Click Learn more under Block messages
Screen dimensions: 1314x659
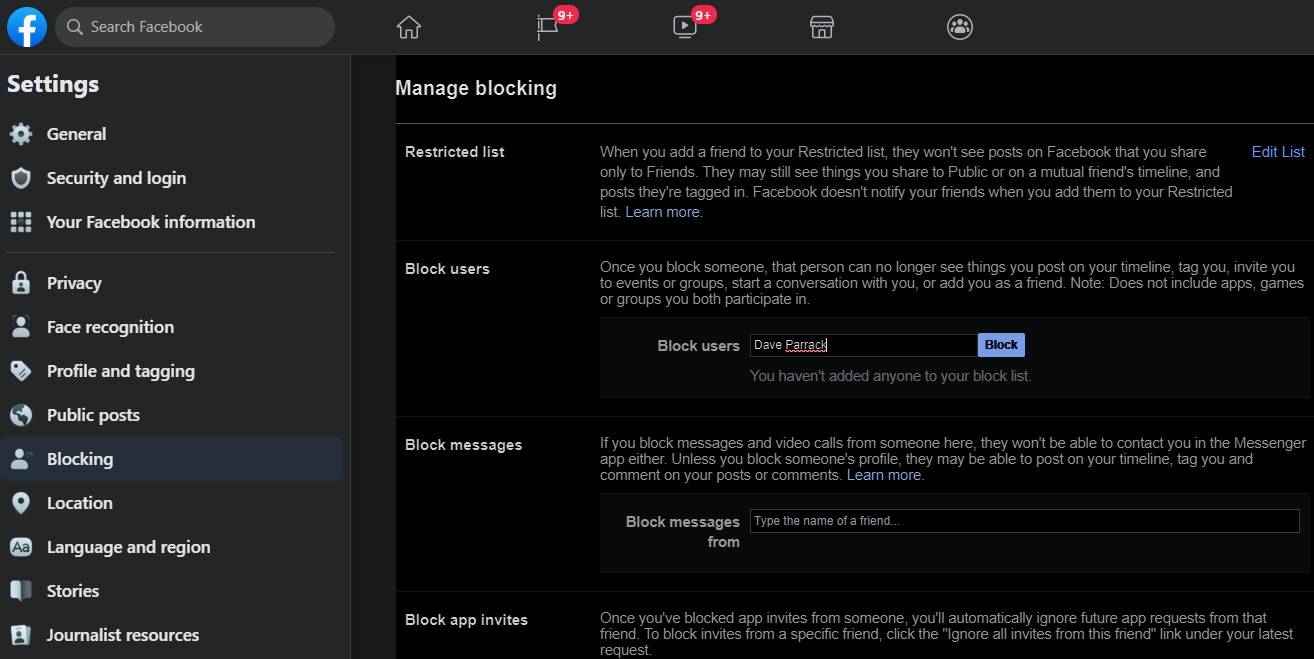click(883, 475)
